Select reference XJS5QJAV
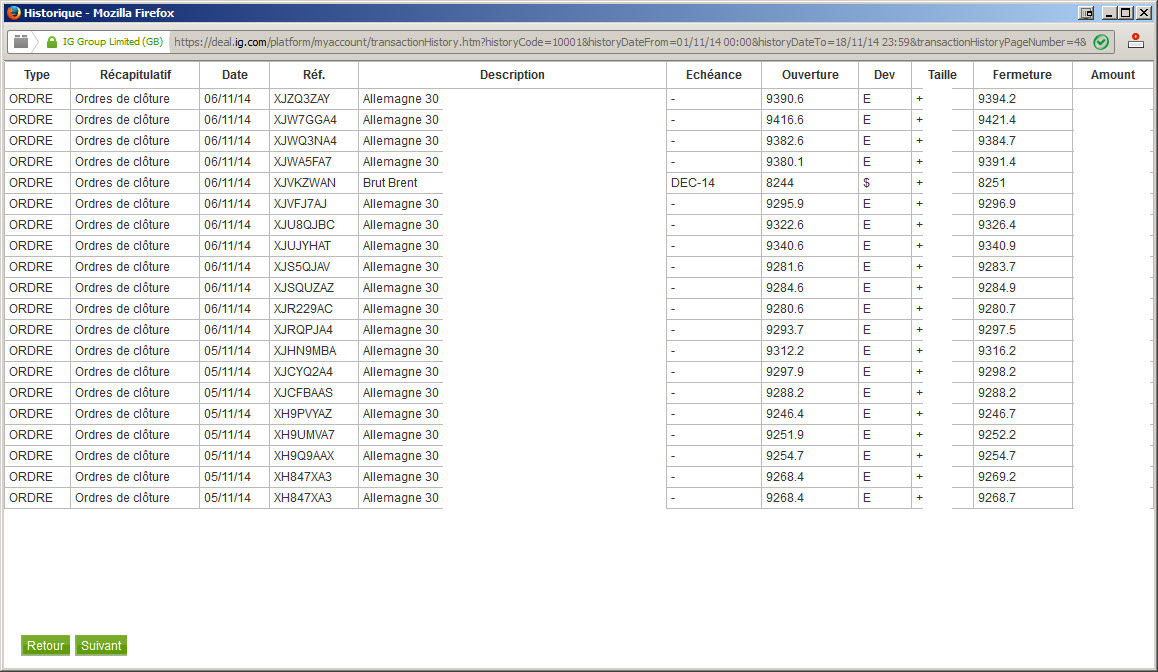 302,267
